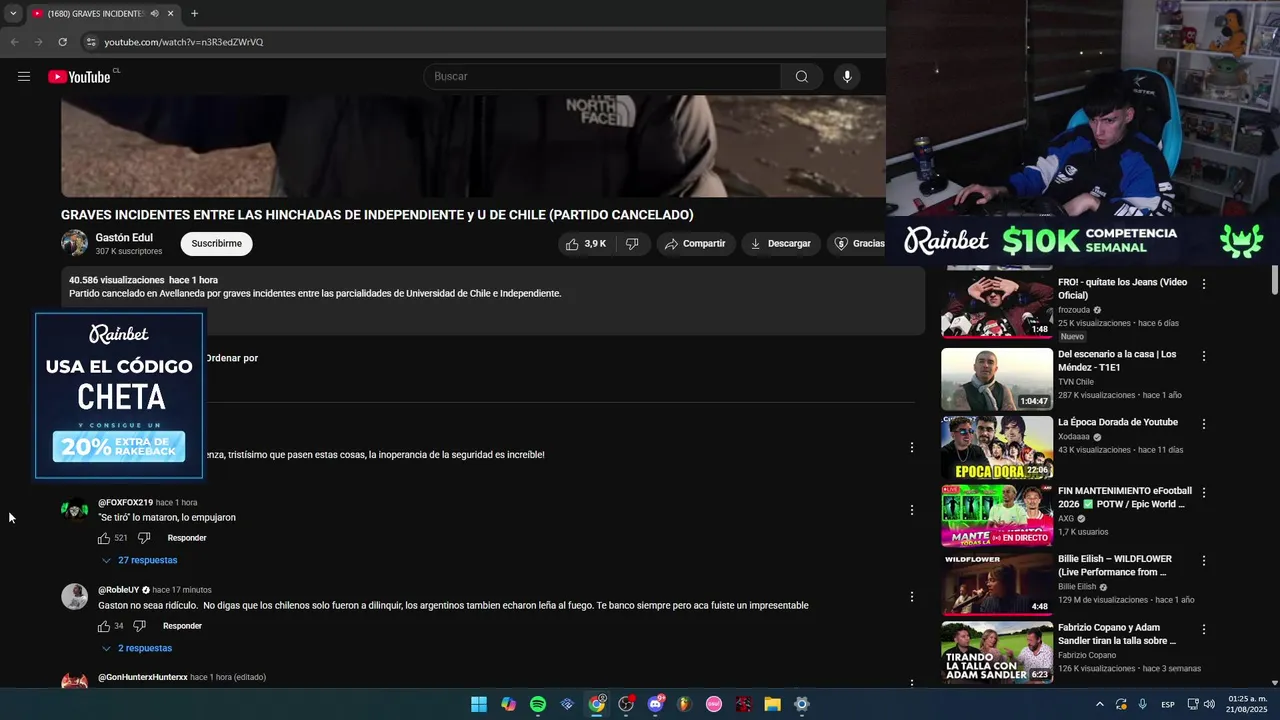Mute the tab via speaker icon
Viewport: 1280px width, 720px height.
pyautogui.click(x=154, y=14)
